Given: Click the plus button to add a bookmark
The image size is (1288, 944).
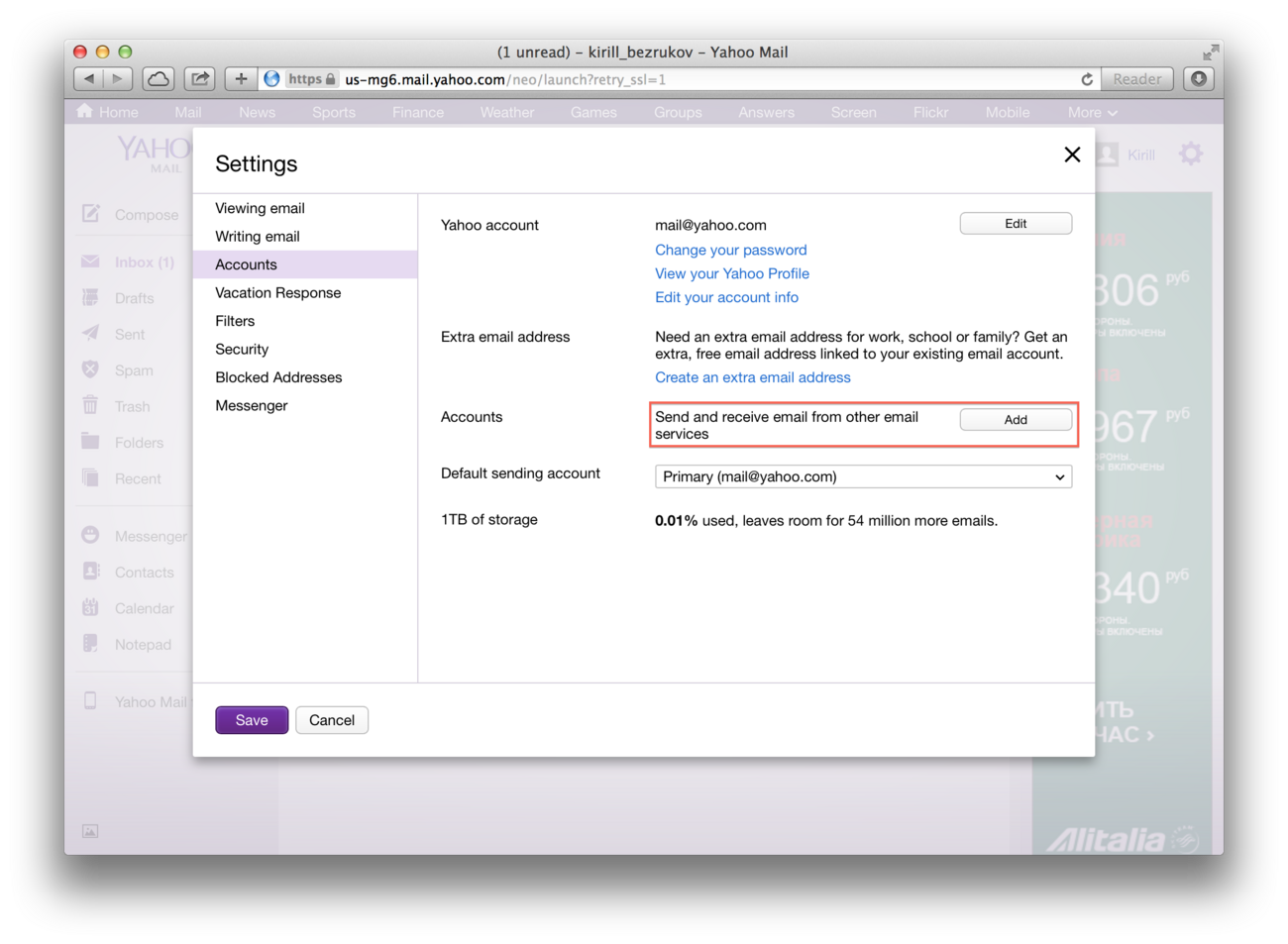Looking at the screenshot, I should pos(241,79).
